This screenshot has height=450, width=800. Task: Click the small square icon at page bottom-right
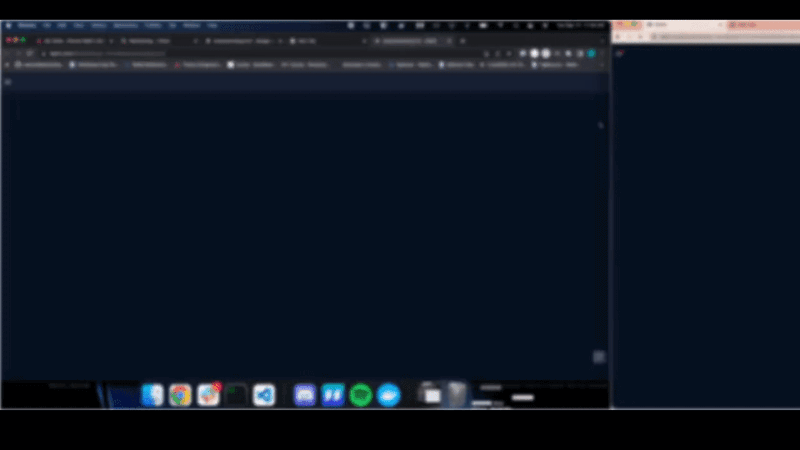click(599, 357)
